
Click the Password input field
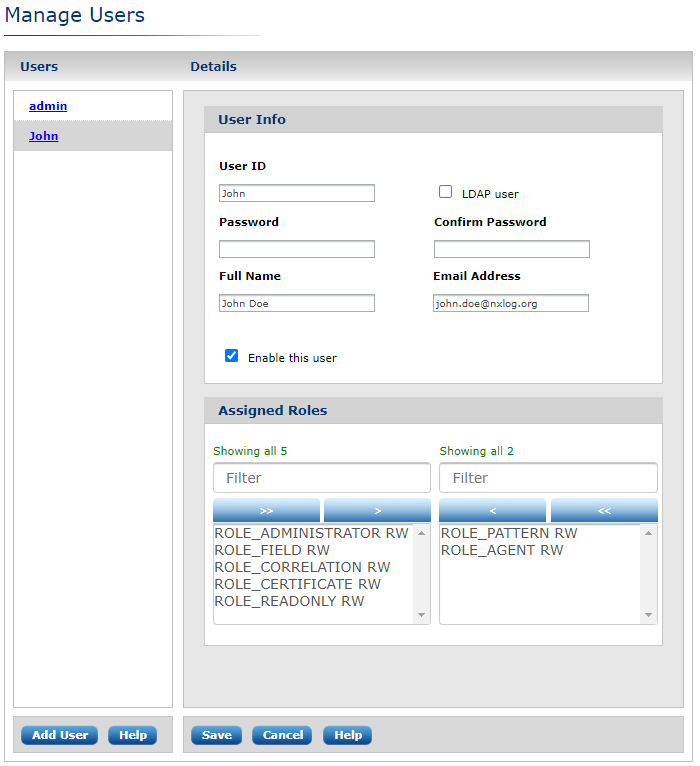coord(297,249)
